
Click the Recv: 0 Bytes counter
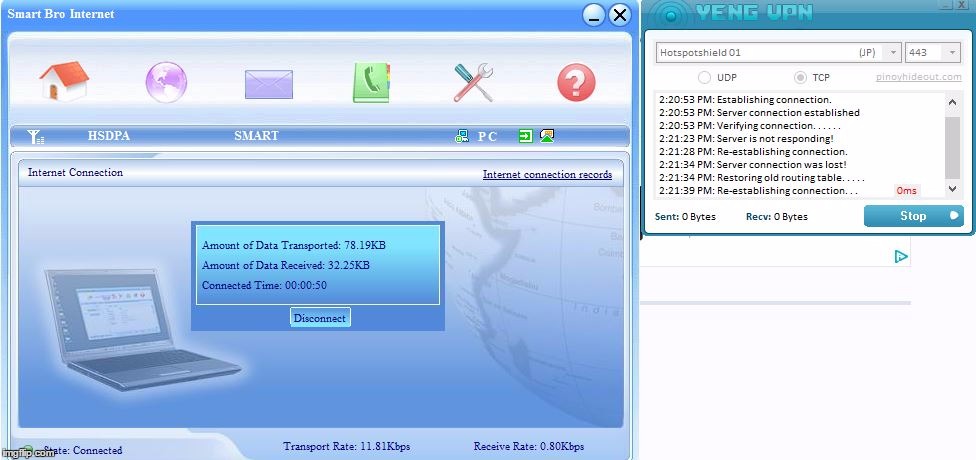point(777,217)
